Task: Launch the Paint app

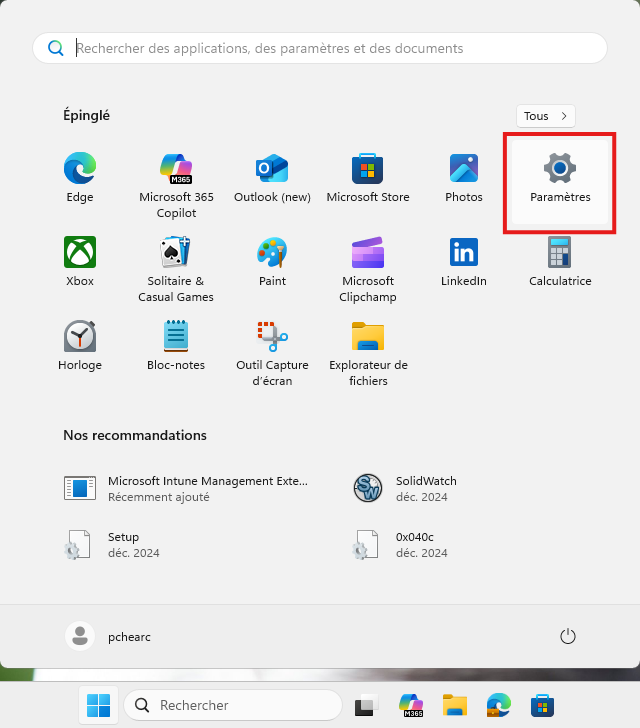Action: [x=272, y=262]
